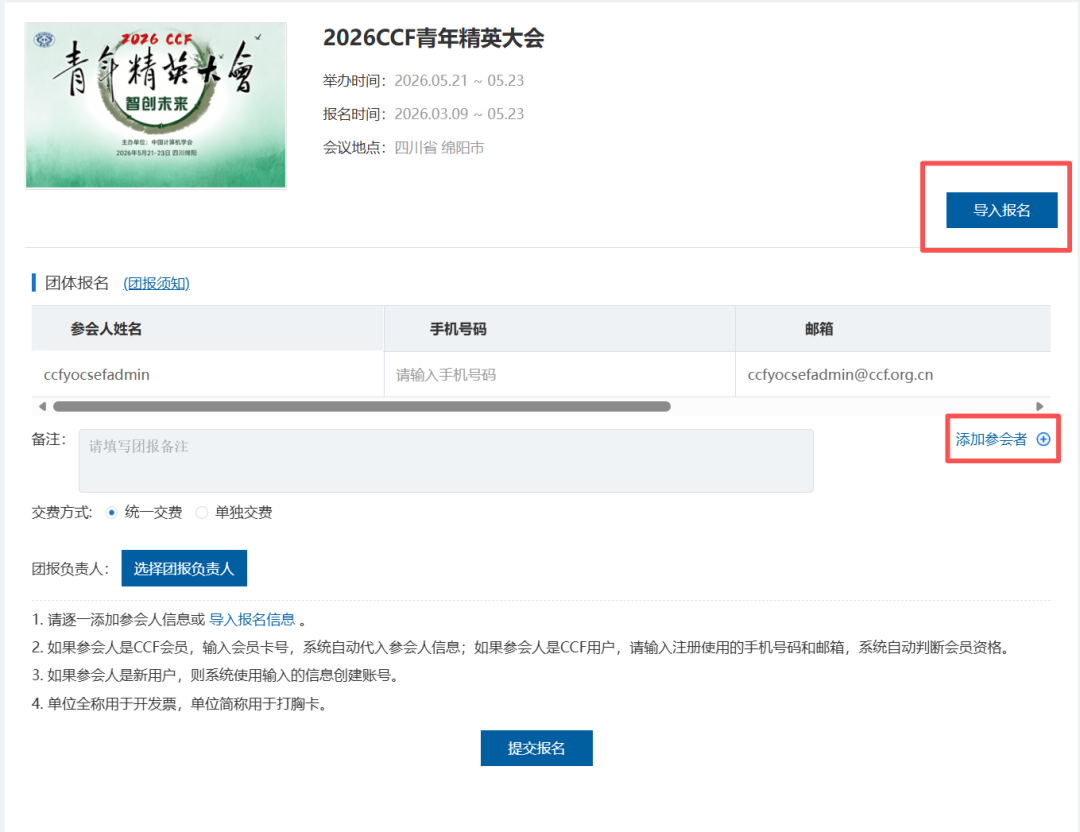Open the 团报须知 link

pyautogui.click(x=158, y=283)
